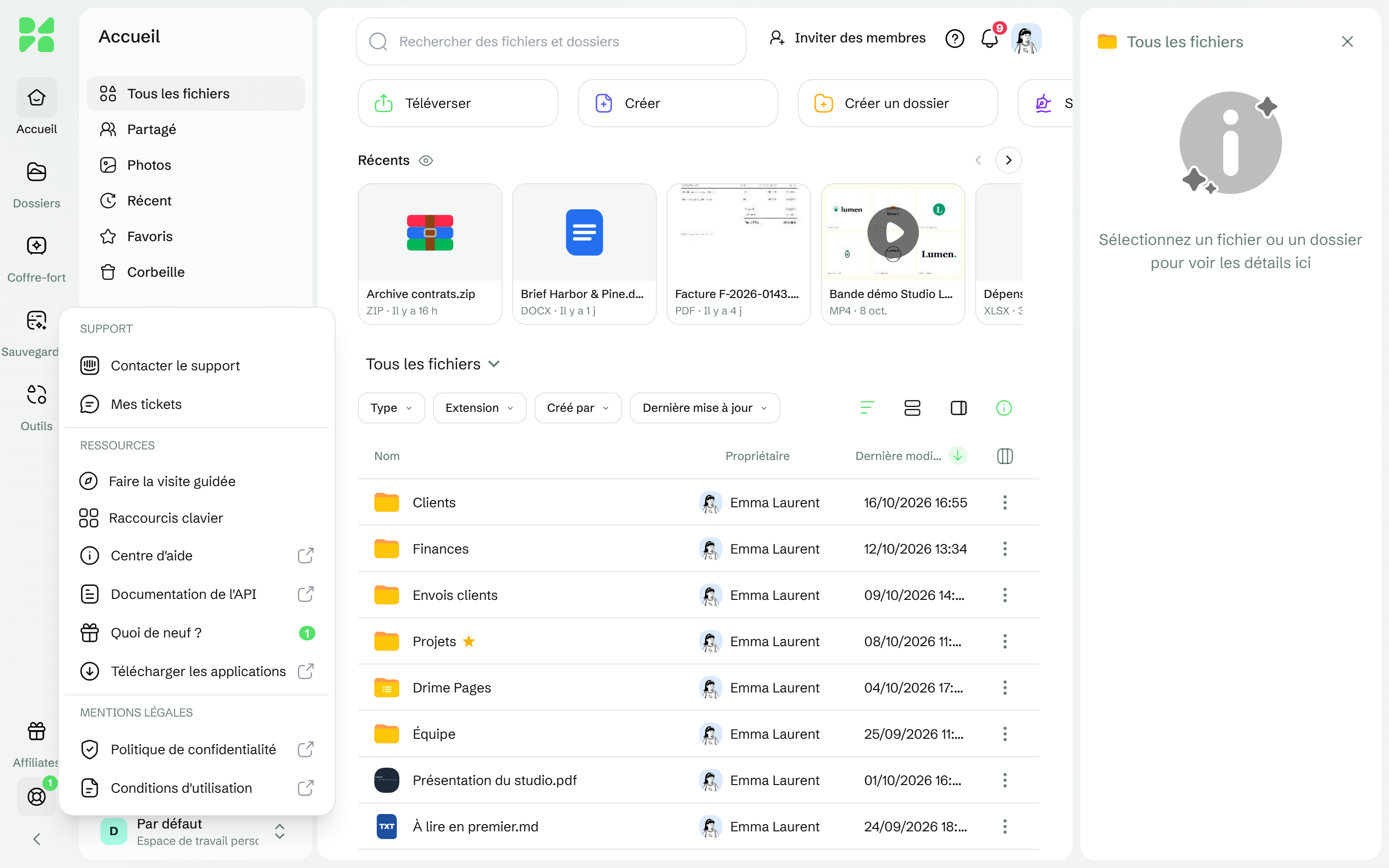The width and height of the screenshot is (1389, 868).
Task: Close the Tous les fichiers details panel
Action: pyautogui.click(x=1347, y=41)
